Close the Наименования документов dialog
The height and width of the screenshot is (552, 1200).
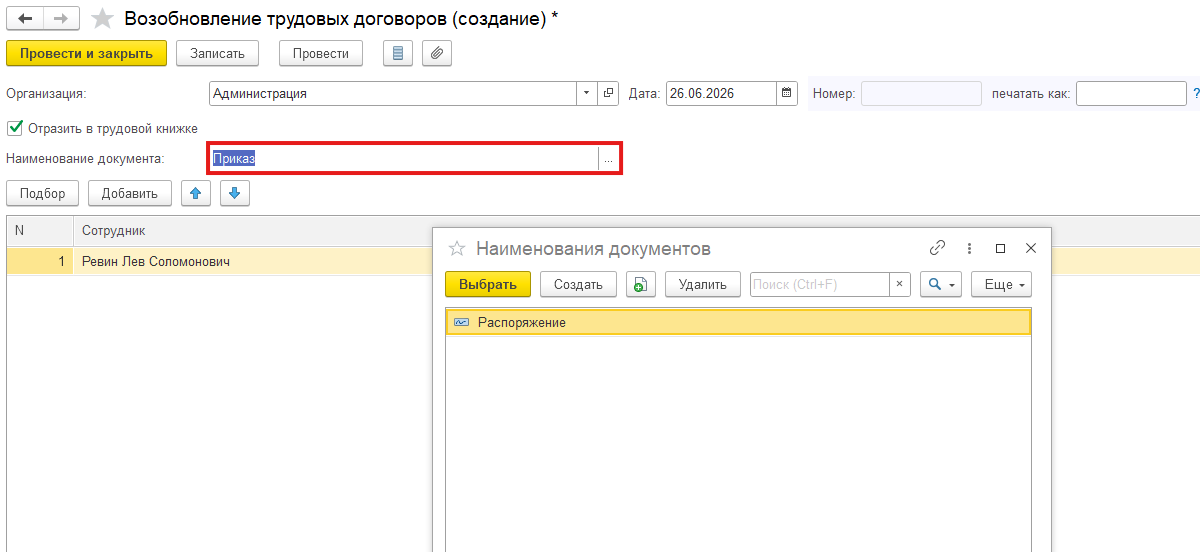[1032, 248]
